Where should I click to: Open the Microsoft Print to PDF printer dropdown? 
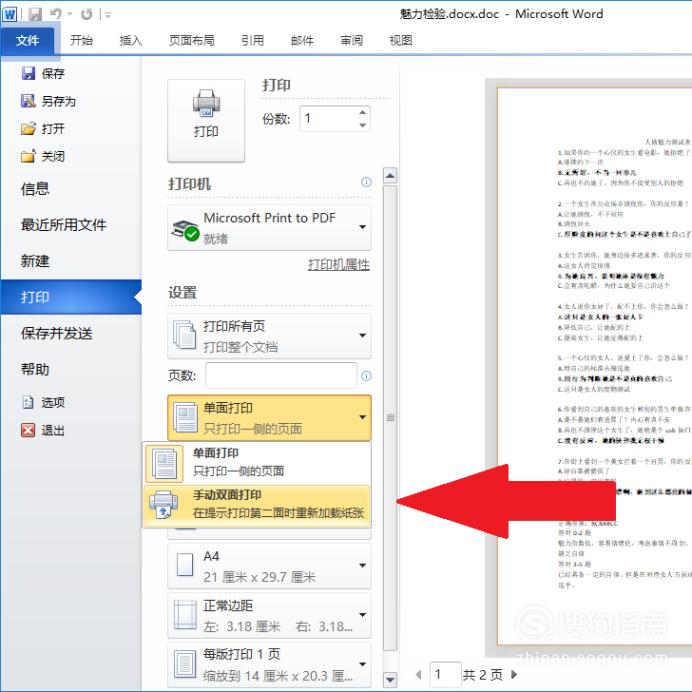click(x=269, y=228)
